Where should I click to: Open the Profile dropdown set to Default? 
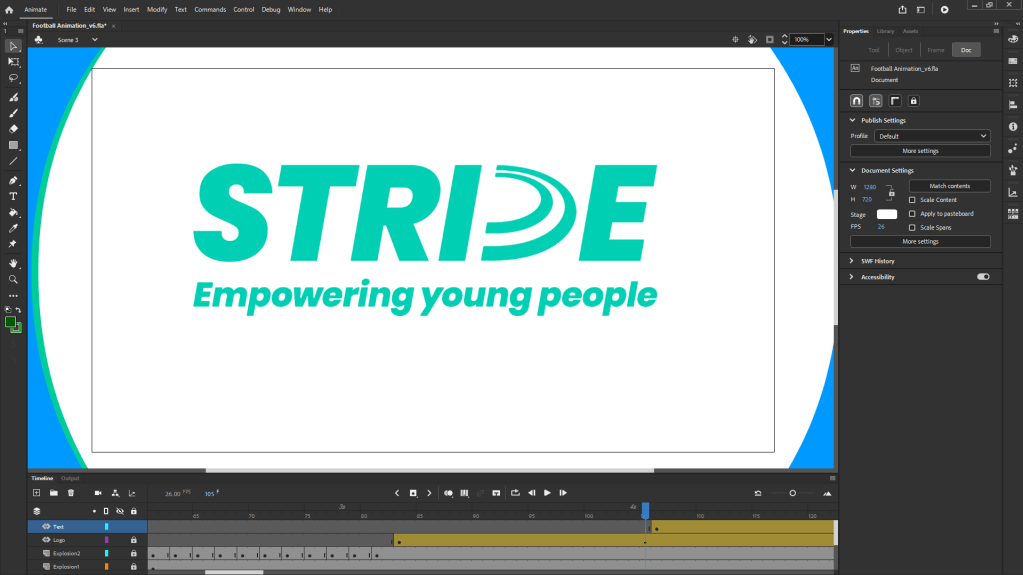click(x=931, y=136)
